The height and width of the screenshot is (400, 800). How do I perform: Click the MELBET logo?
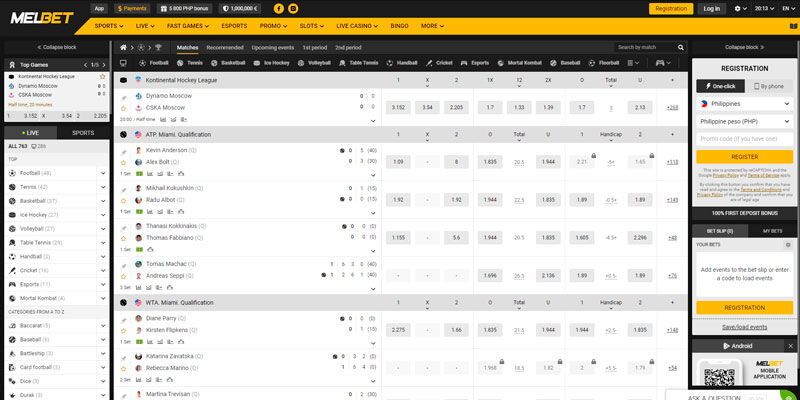(42, 18)
